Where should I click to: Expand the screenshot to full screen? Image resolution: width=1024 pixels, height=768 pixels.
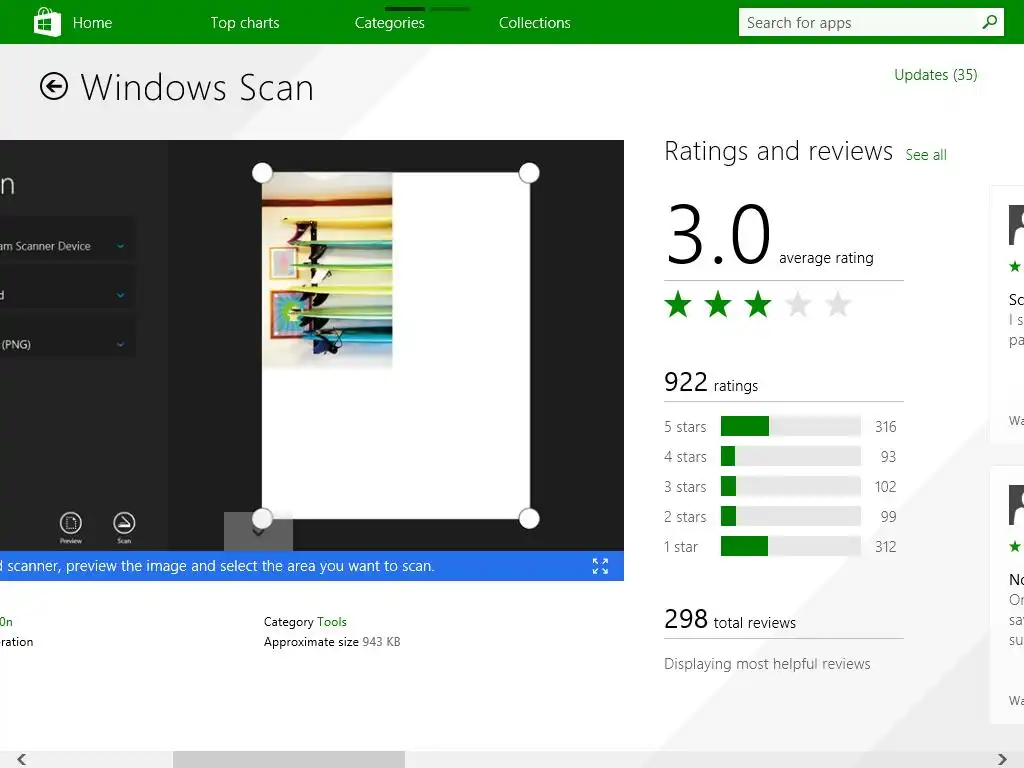coord(600,566)
